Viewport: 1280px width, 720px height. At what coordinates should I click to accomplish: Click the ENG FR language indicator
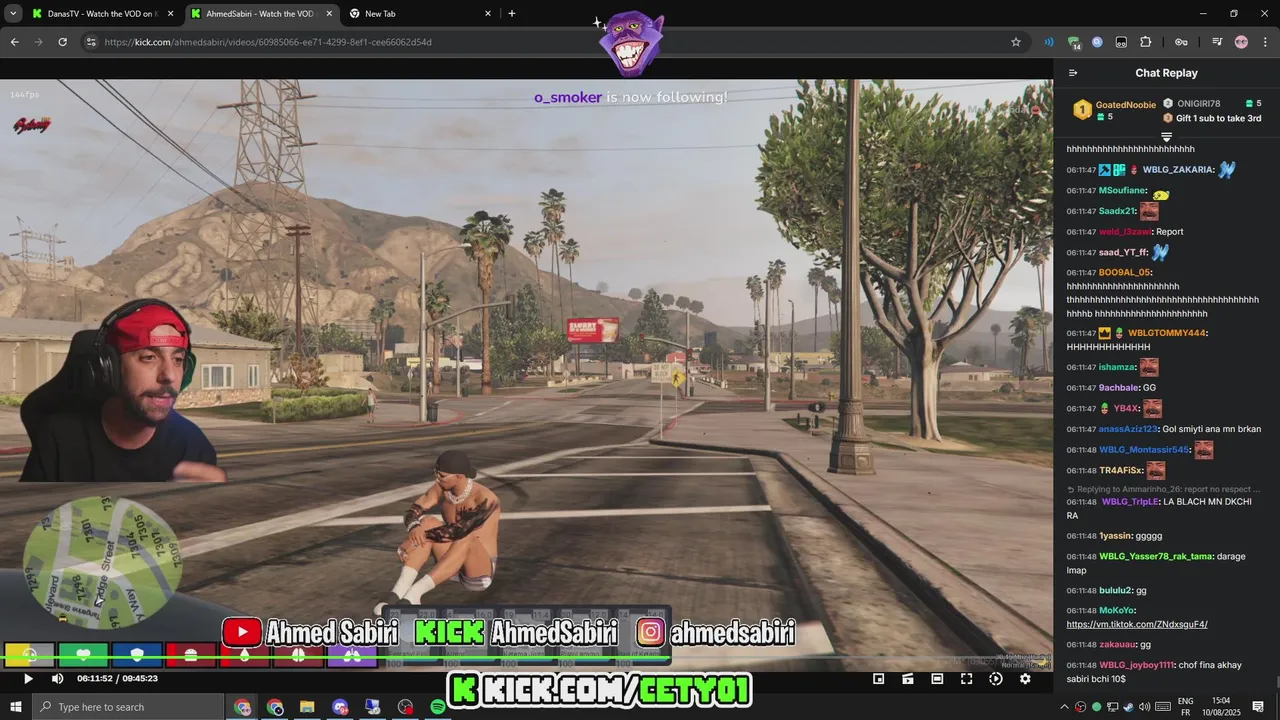1186,707
